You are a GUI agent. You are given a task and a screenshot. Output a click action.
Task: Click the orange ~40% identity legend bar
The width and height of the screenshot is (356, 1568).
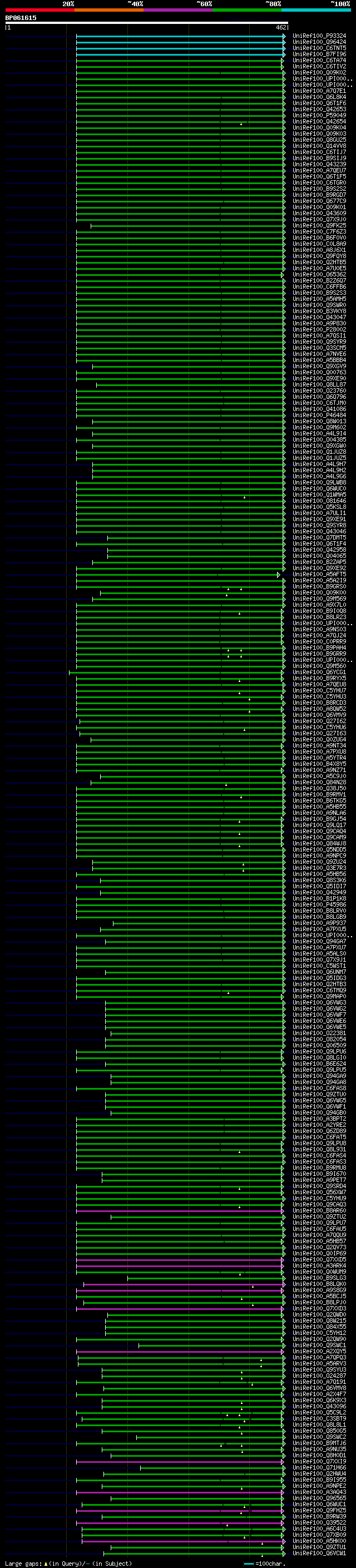click(x=109, y=10)
